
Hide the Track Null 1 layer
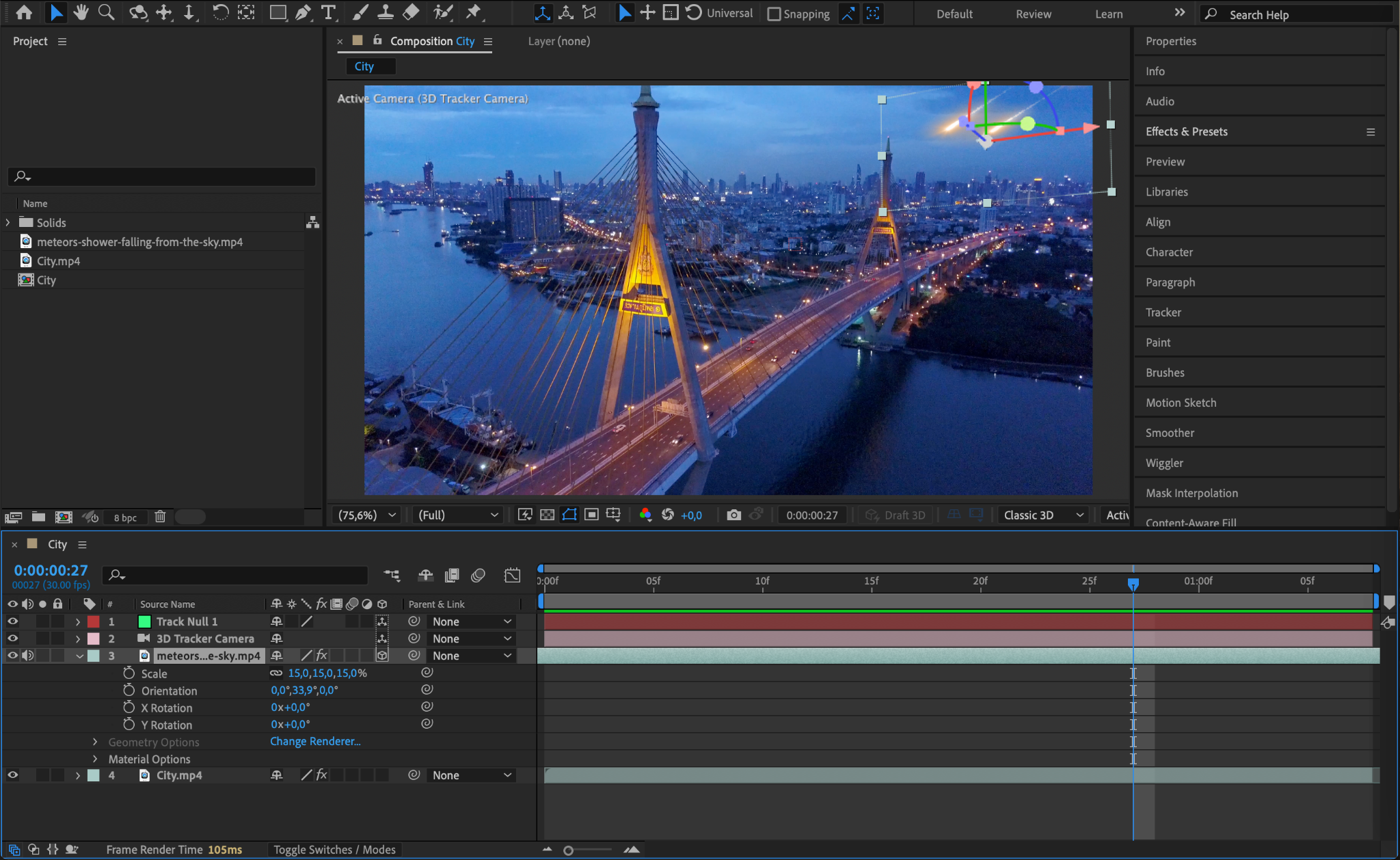tap(12, 621)
